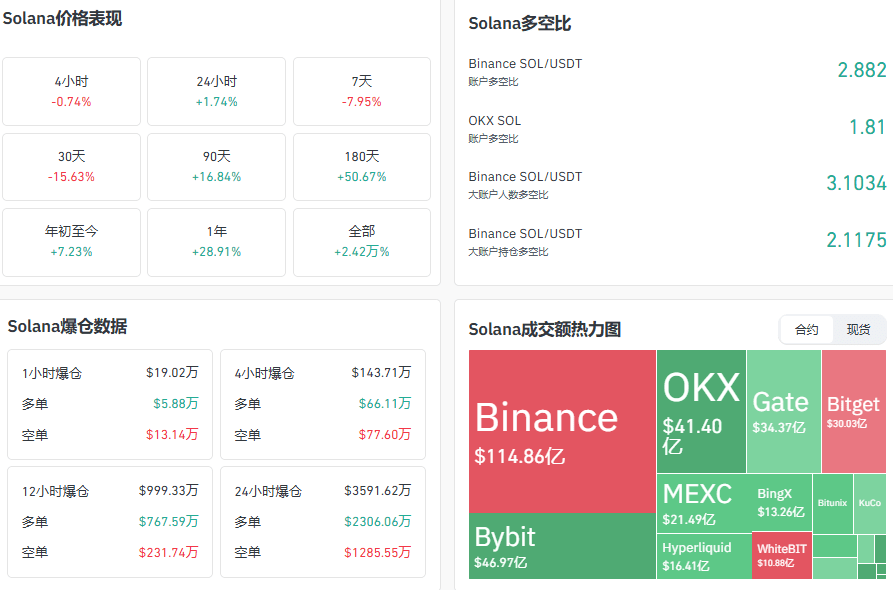893x590 pixels.
Task: Click the 全部 performance card
Action: click(x=362, y=243)
